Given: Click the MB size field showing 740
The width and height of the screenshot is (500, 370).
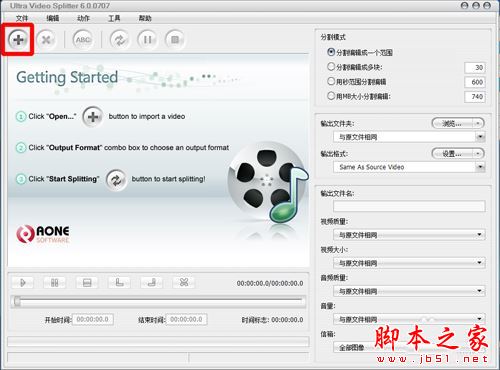Looking at the screenshot, I should (x=475, y=97).
